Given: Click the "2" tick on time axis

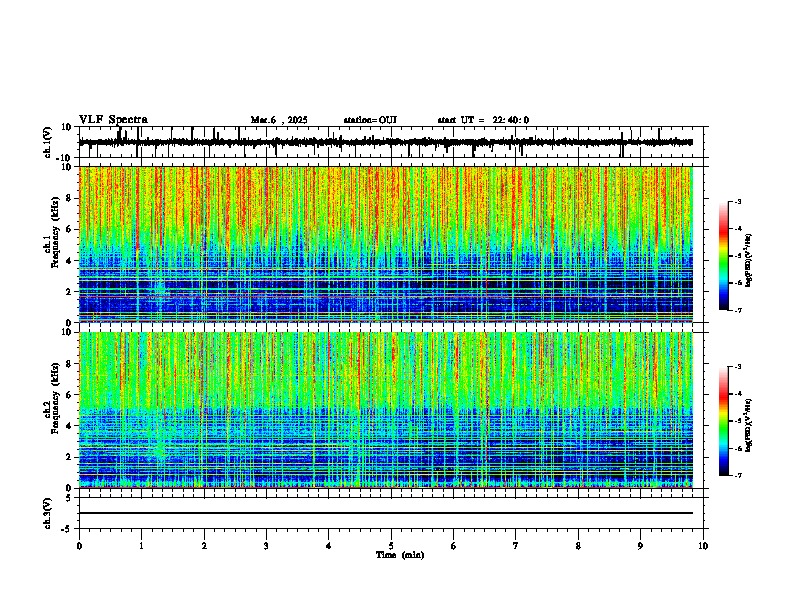Looking at the screenshot, I should pos(204,546).
